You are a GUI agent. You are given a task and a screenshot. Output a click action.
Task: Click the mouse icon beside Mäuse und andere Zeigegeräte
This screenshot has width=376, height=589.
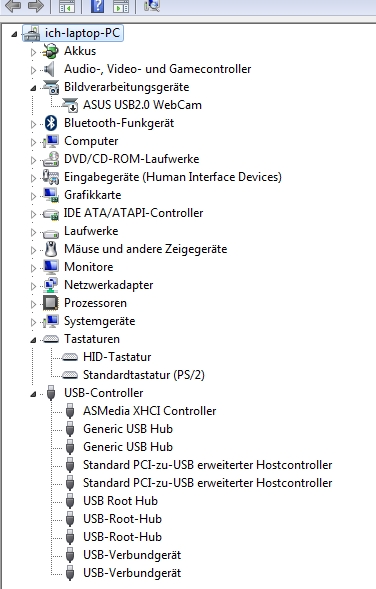(51, 249)
